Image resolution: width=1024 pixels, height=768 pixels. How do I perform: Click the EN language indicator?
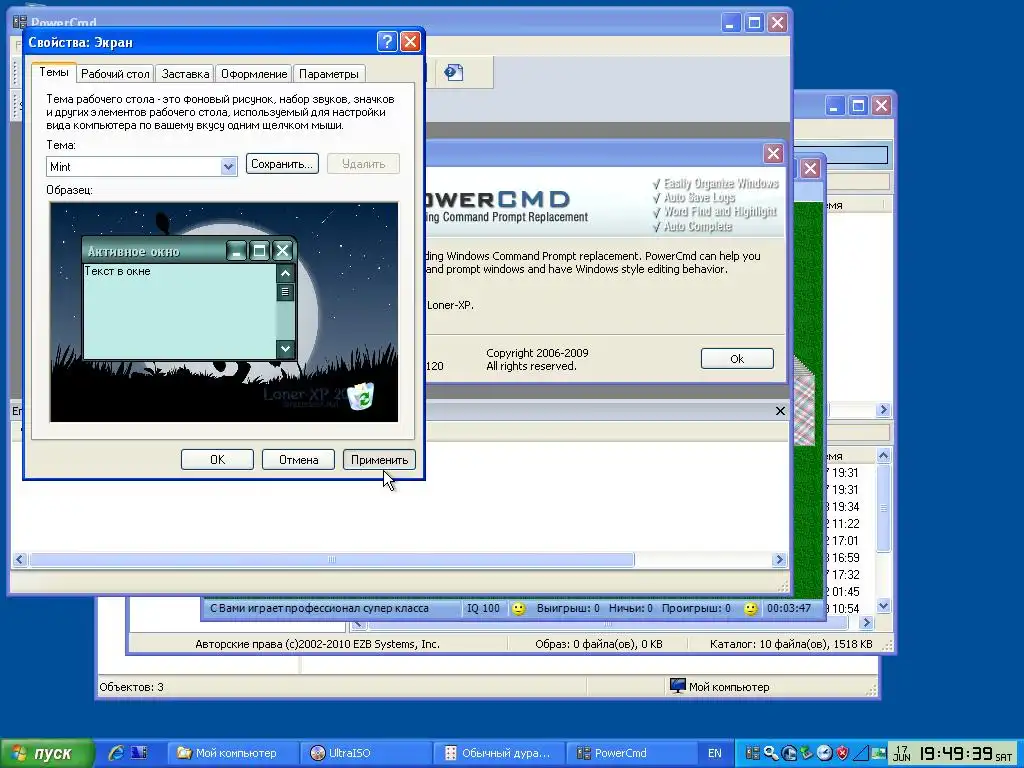(x=715, y=753)
